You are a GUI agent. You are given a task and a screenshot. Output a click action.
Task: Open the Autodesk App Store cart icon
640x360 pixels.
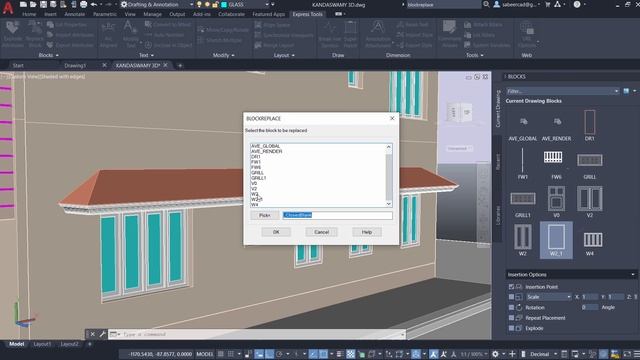click(x=548, y=4)
